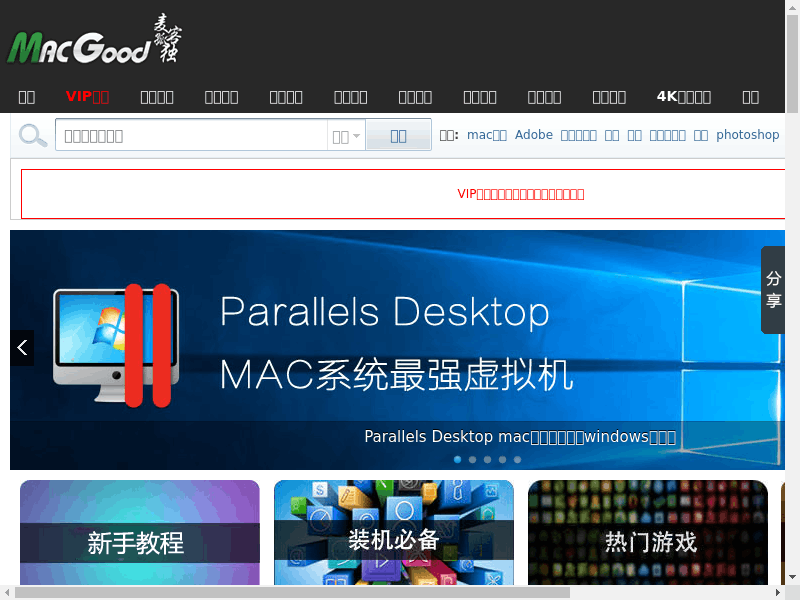Click the horizontal scrollbar thumb
Image resolution: width=800 pixels, height=600 pixels.
click(292, 592)
